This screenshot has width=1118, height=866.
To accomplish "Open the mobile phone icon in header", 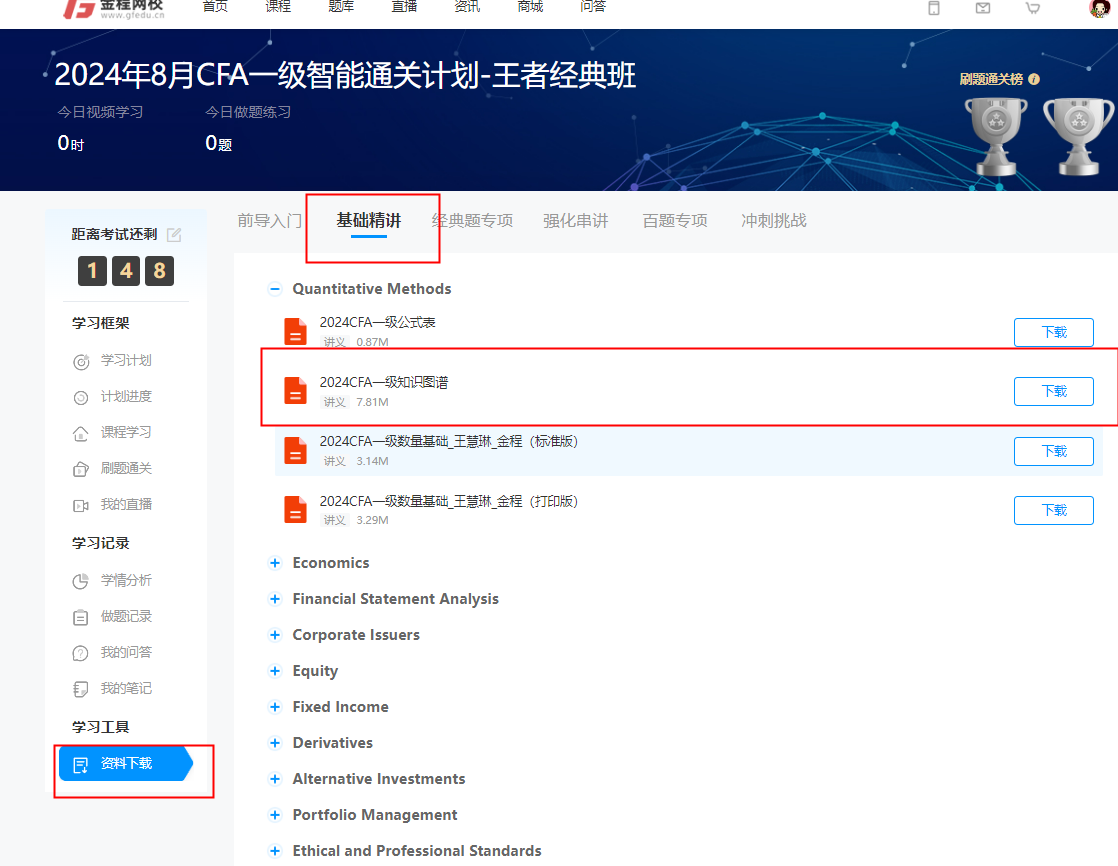I will click(x=934, y=8).
